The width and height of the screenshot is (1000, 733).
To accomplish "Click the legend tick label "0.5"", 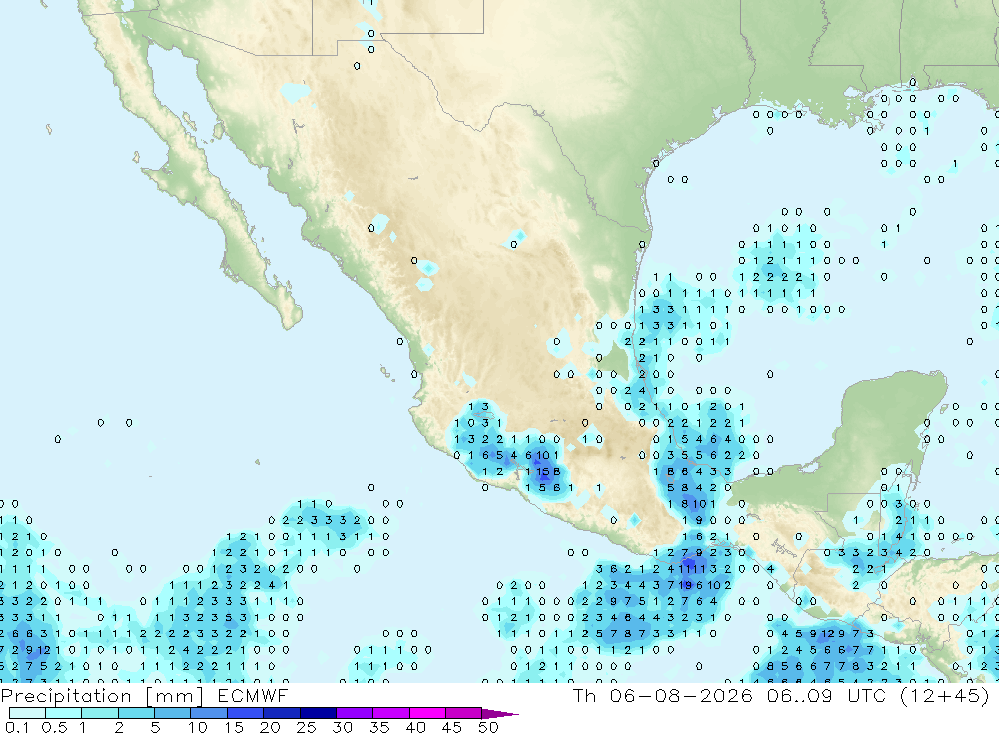I will (54, 727).
